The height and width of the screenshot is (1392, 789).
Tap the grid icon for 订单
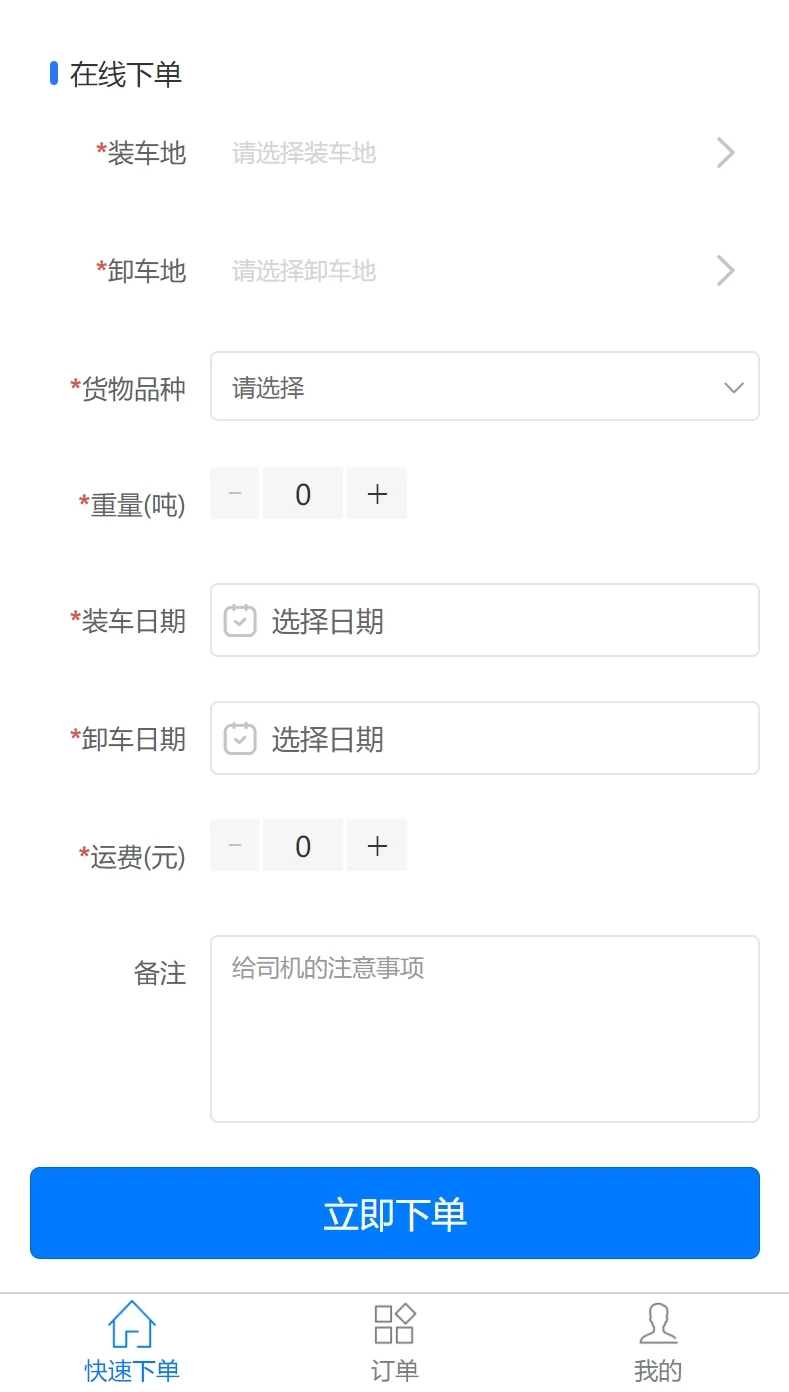tap(394, 1322)
